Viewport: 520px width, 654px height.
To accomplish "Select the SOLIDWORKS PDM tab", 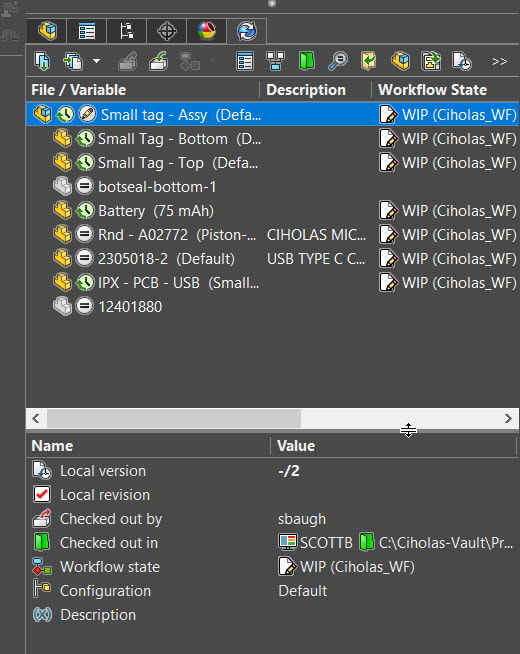I will [246, 31].
